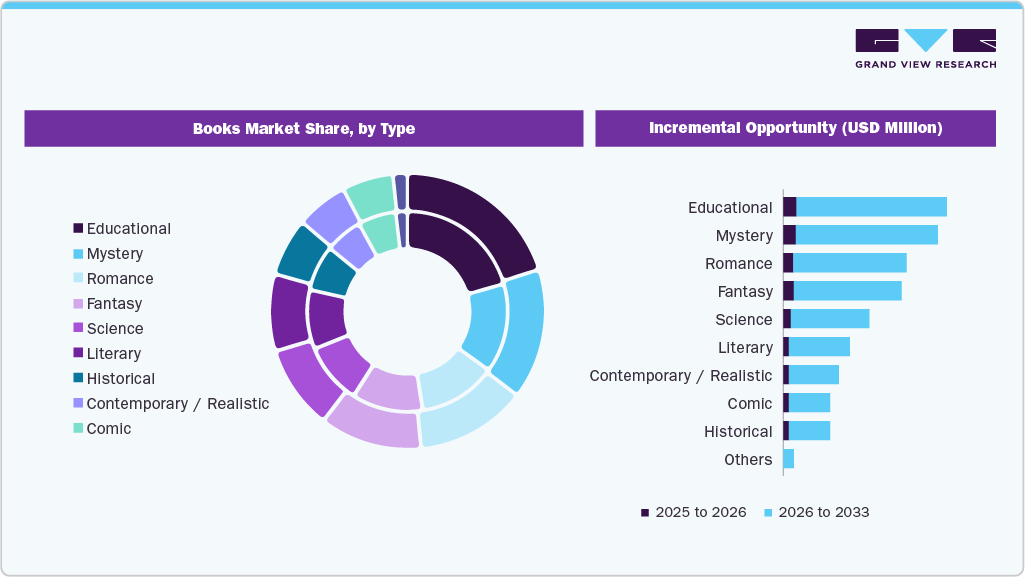This screenshot has width=1025, height=577.
Task: Click the Others bar
Action: [x=790, y=459]
